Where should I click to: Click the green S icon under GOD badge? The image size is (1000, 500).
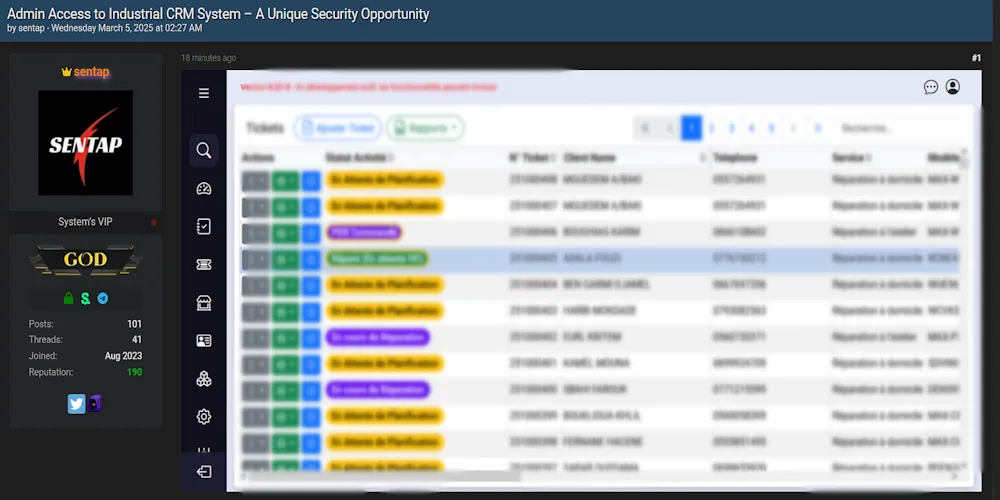point(85,298)
